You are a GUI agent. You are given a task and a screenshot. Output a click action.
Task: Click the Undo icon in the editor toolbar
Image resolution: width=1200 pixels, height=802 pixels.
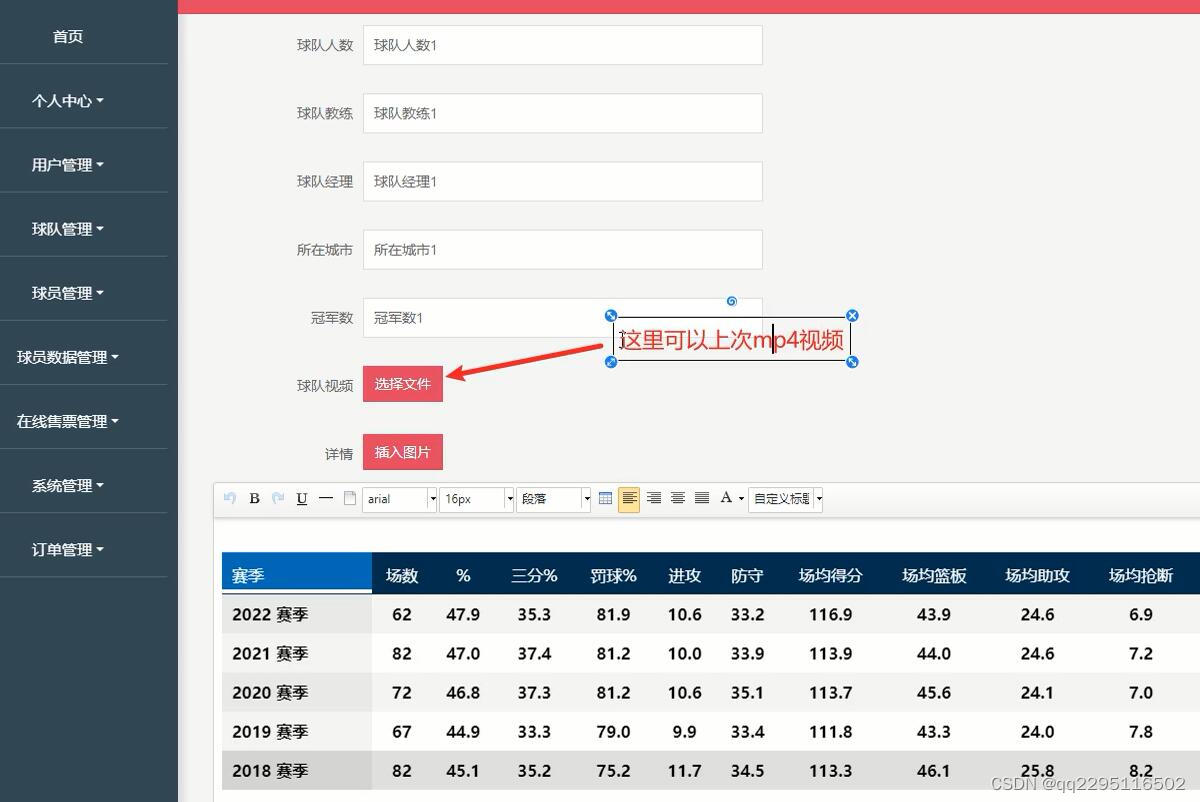[x=231, y=499]
